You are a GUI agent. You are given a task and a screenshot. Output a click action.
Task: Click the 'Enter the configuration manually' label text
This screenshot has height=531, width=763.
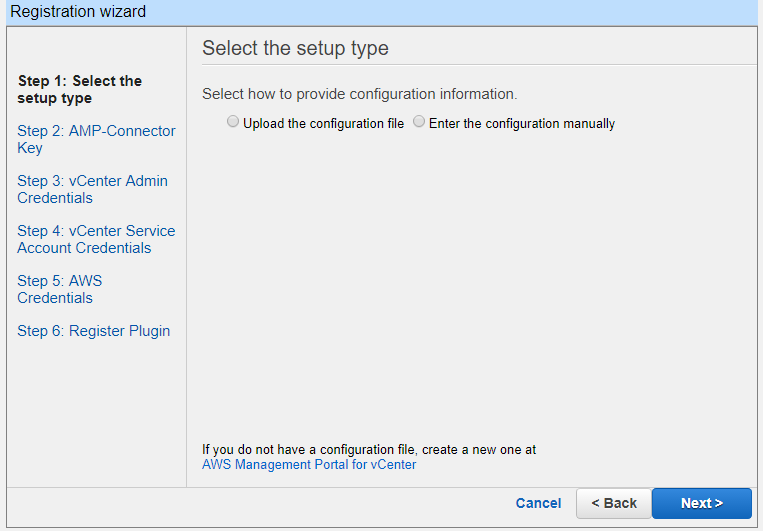[x=522, y=124]
